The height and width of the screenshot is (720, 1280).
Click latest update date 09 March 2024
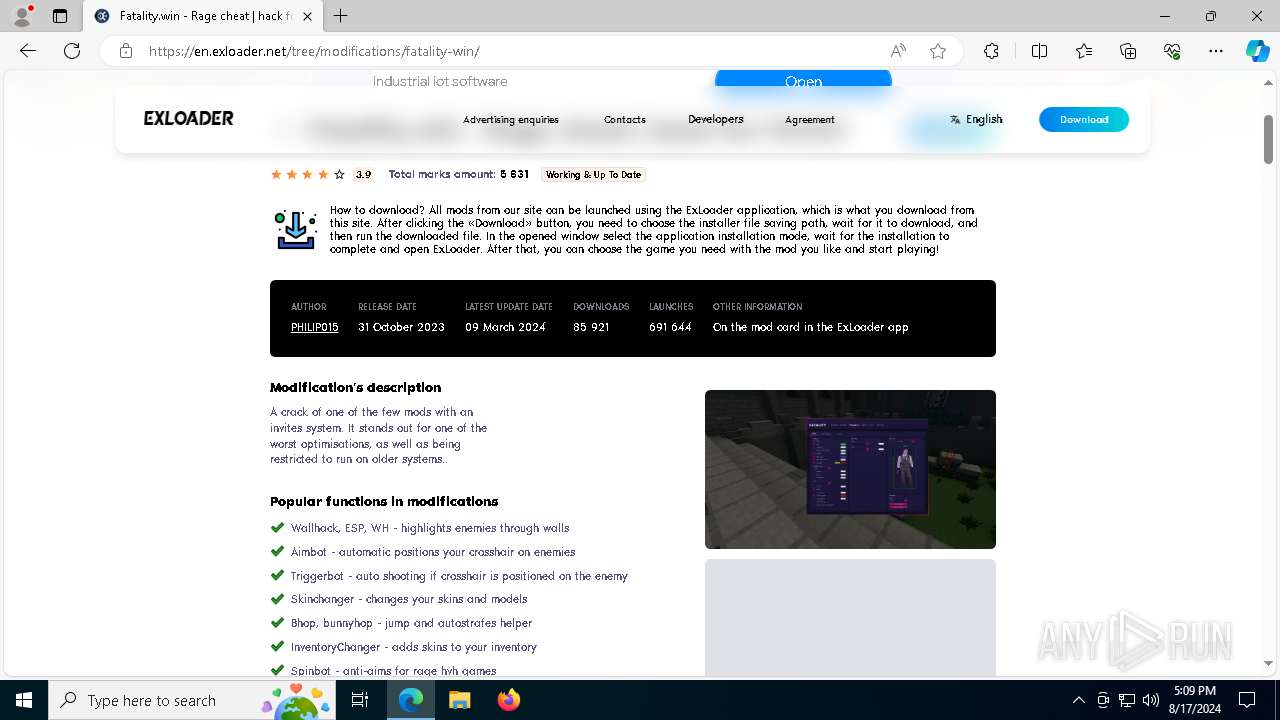pyautogui.click(x=505, y=327)
